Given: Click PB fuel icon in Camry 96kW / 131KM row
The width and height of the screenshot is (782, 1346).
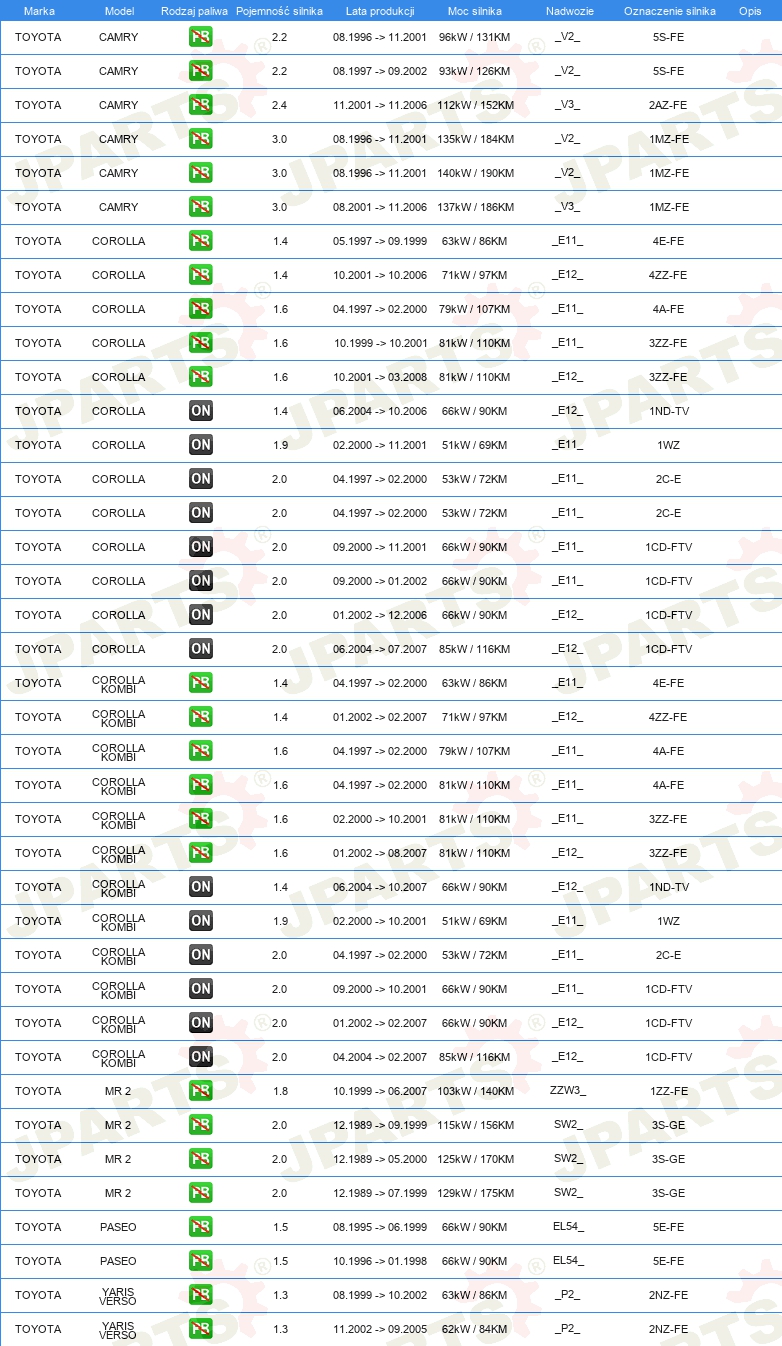Looking at the screenshot, I should [200, 37].
